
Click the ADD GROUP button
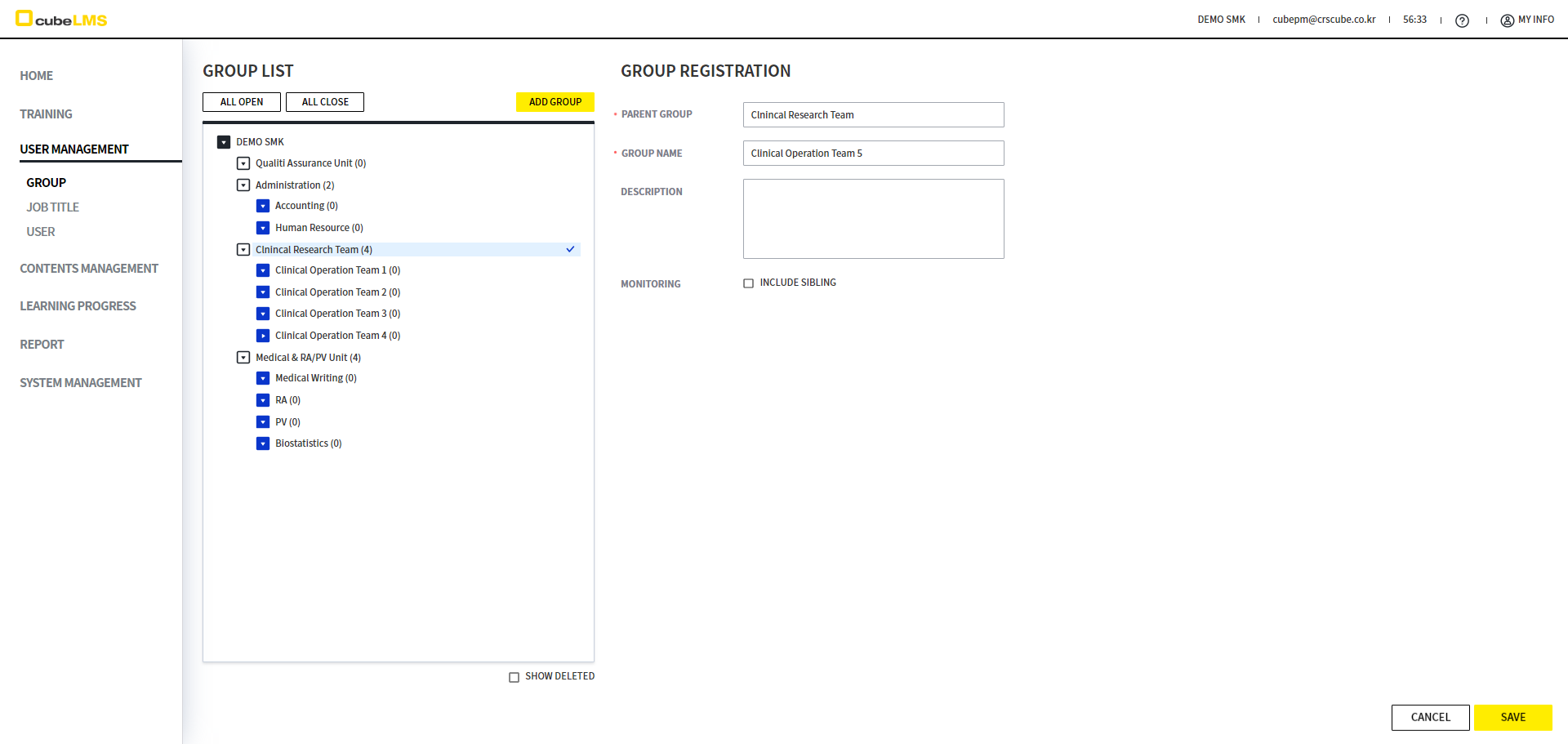coord(555,102)
